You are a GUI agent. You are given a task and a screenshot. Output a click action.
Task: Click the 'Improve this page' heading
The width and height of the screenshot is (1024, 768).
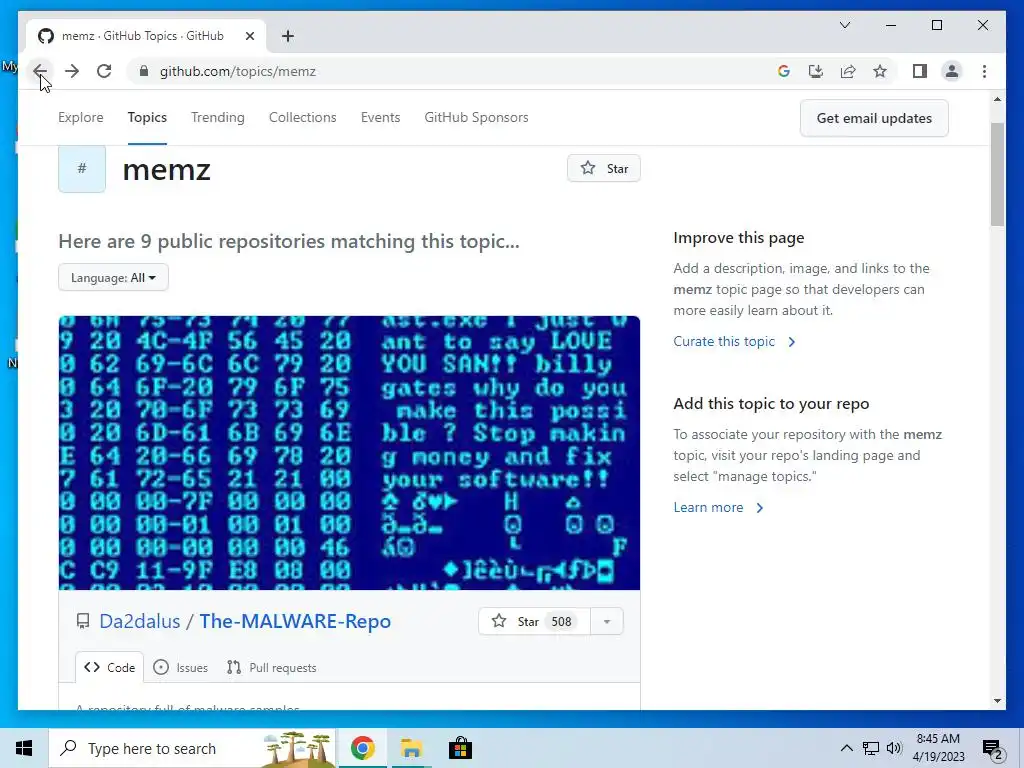click(x=739, y=238)
